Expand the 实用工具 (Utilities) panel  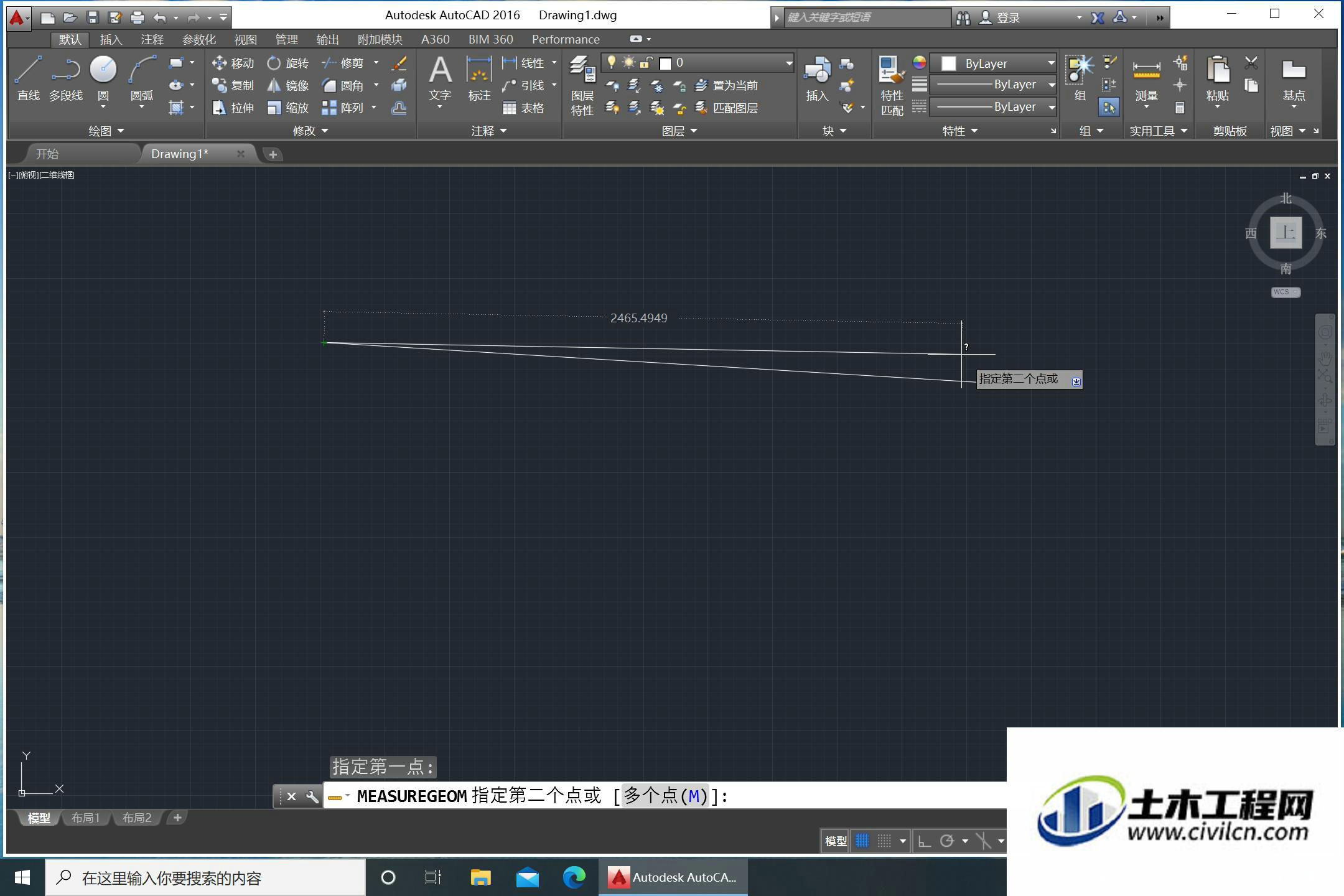click(x=1159, y=131)
